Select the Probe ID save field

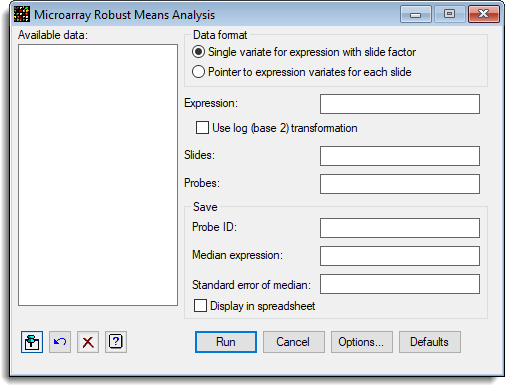[x=400, y=228]
